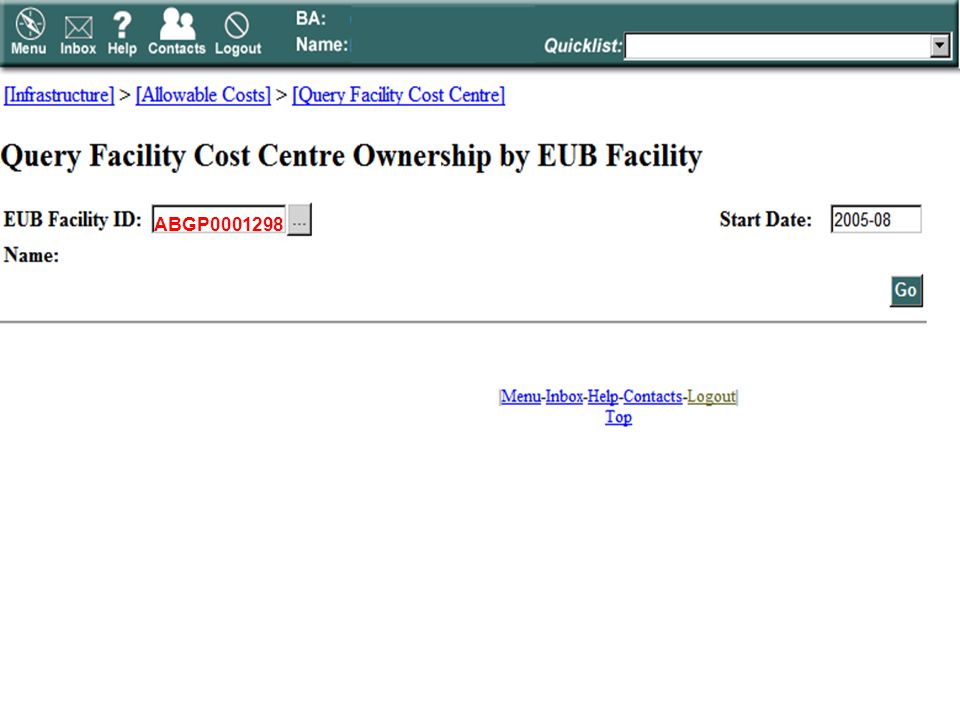Click the EUB Facility ID input field
Viewport: 960px width, 720px height.
coord(219,220)
